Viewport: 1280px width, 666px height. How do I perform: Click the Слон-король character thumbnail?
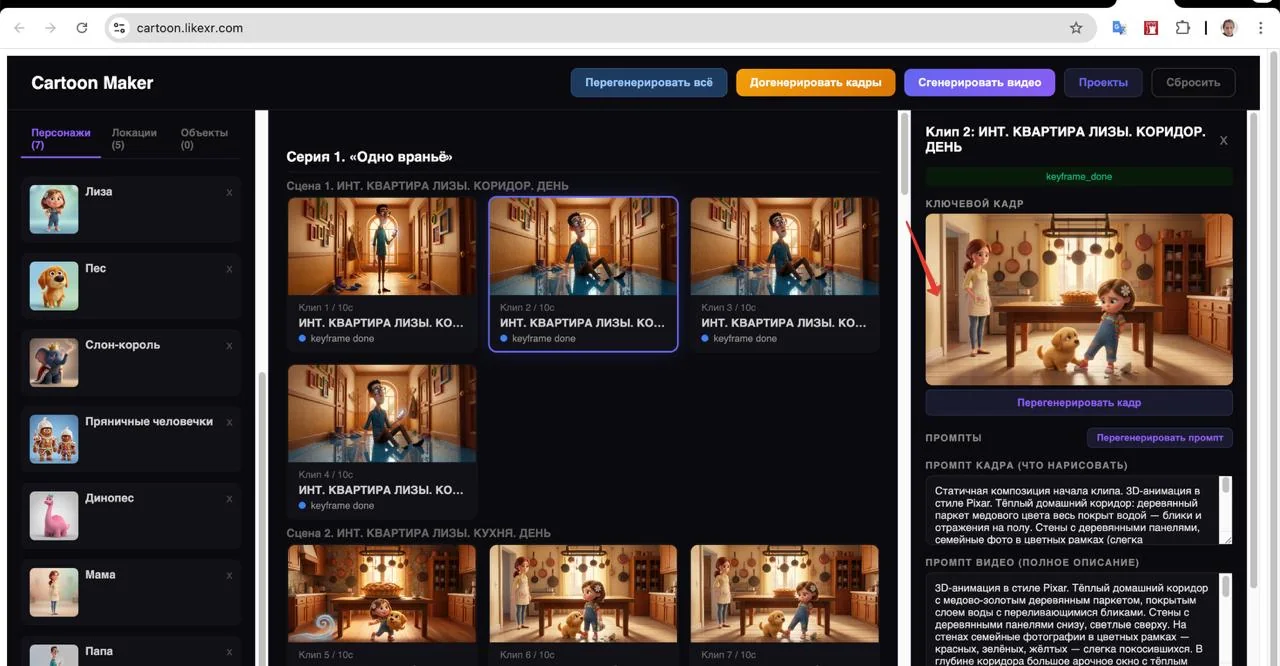click(x=54, y=362)
